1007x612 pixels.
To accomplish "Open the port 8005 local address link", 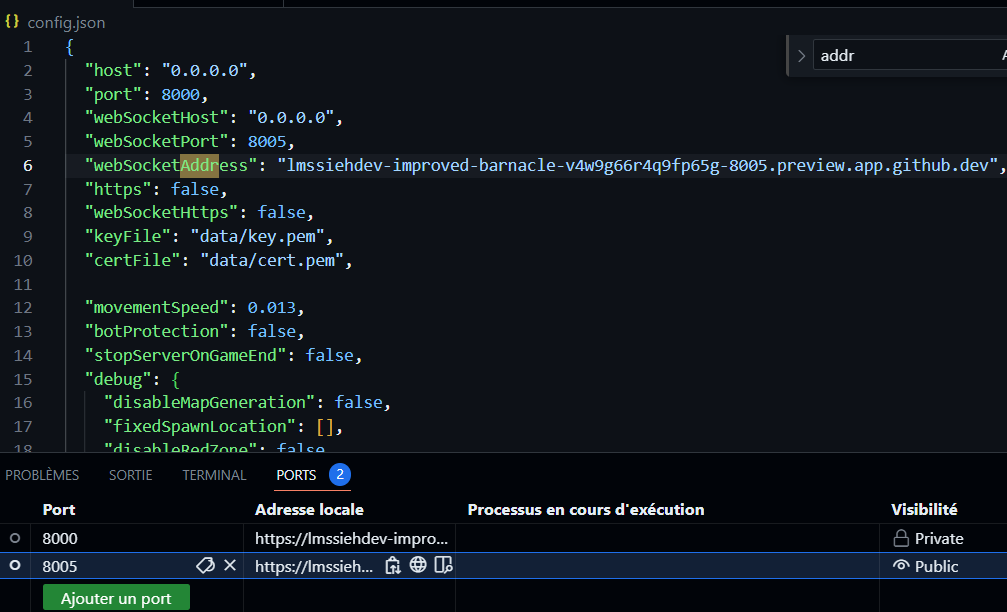I will coord(314,566).
